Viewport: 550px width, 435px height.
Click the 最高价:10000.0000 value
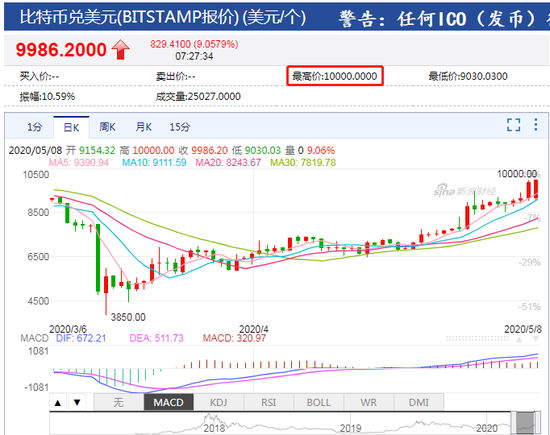335,76
